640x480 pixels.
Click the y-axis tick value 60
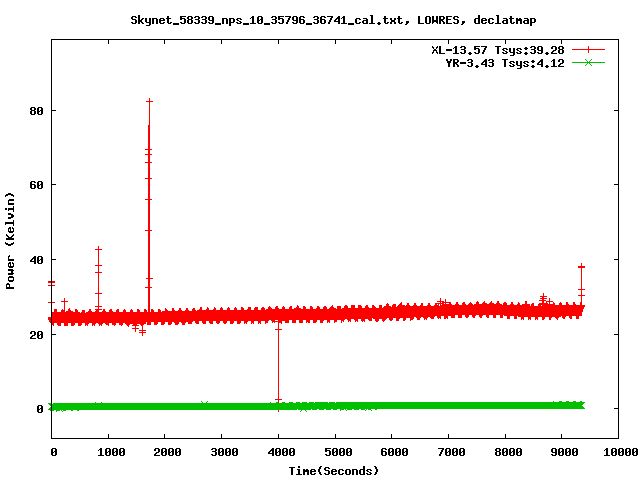coord(37,185)
